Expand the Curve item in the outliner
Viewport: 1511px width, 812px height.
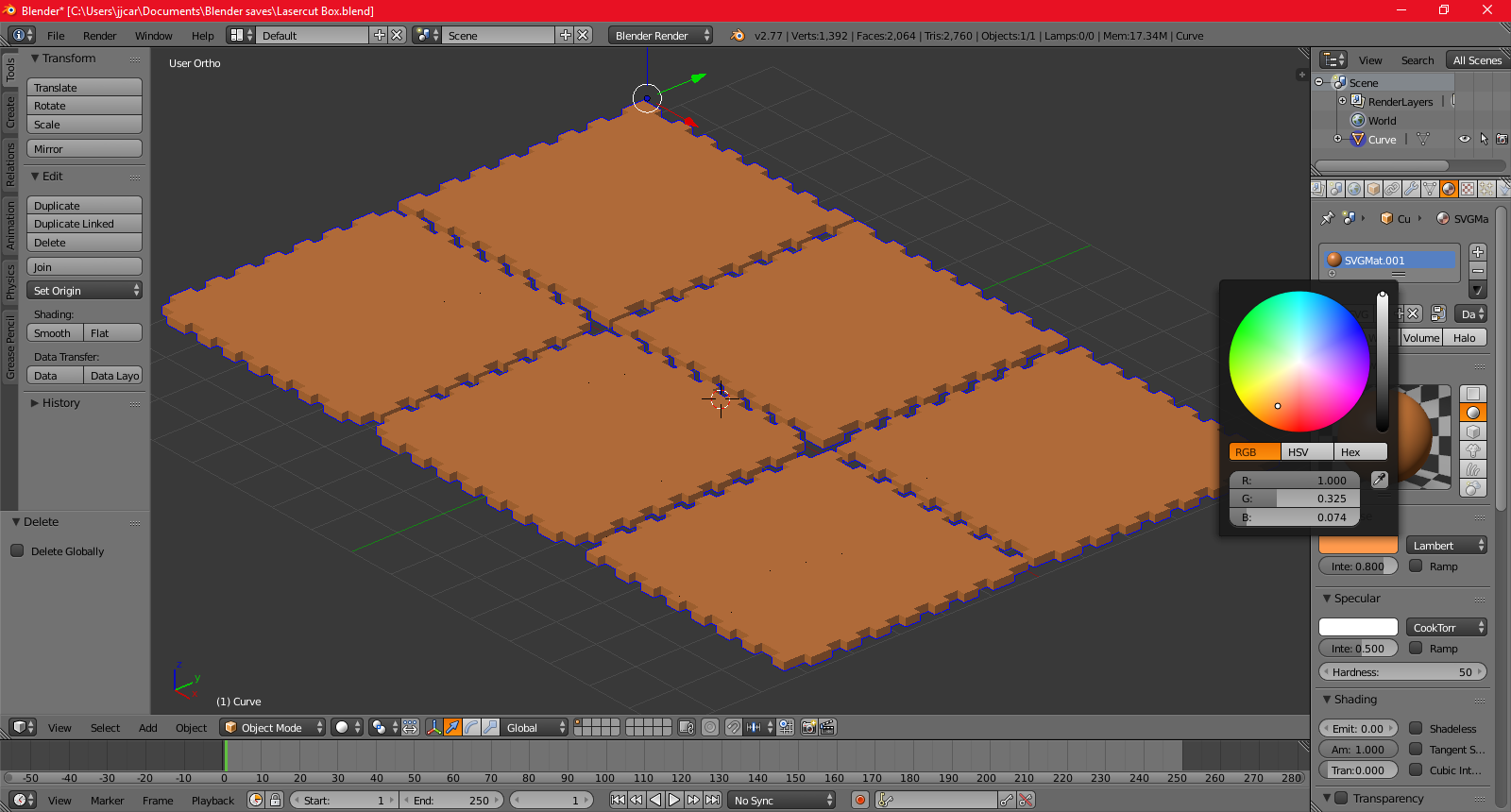1337,139
